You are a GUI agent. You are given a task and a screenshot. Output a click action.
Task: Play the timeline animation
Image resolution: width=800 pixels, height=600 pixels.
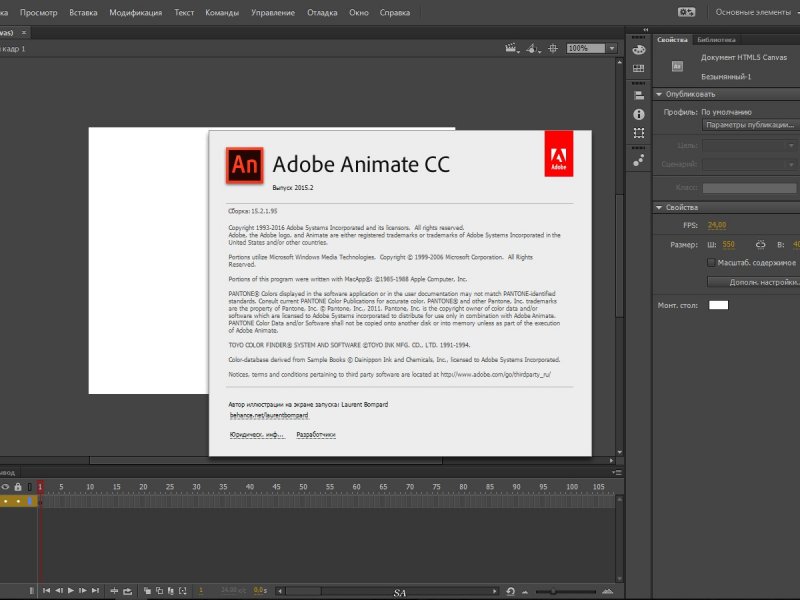click(x=71, y=591)
